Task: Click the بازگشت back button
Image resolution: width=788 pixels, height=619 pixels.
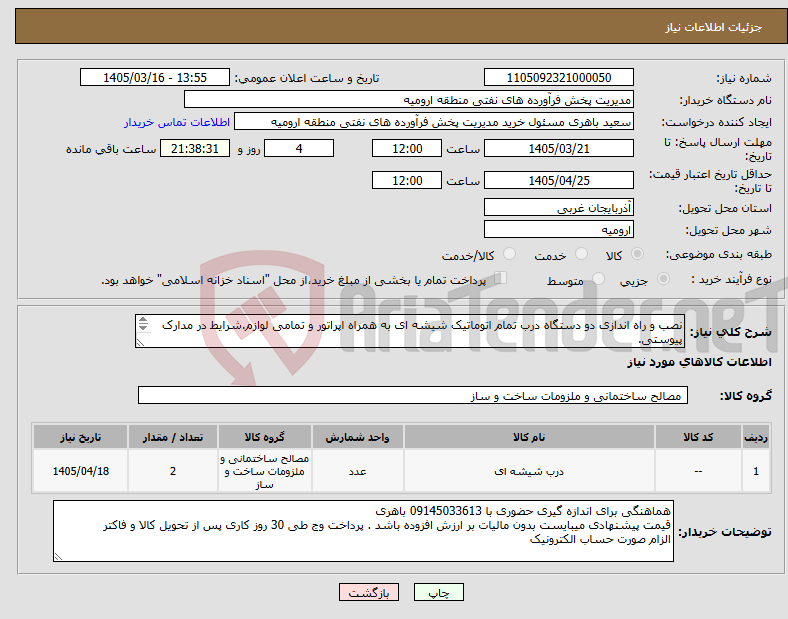Action: 369,592
